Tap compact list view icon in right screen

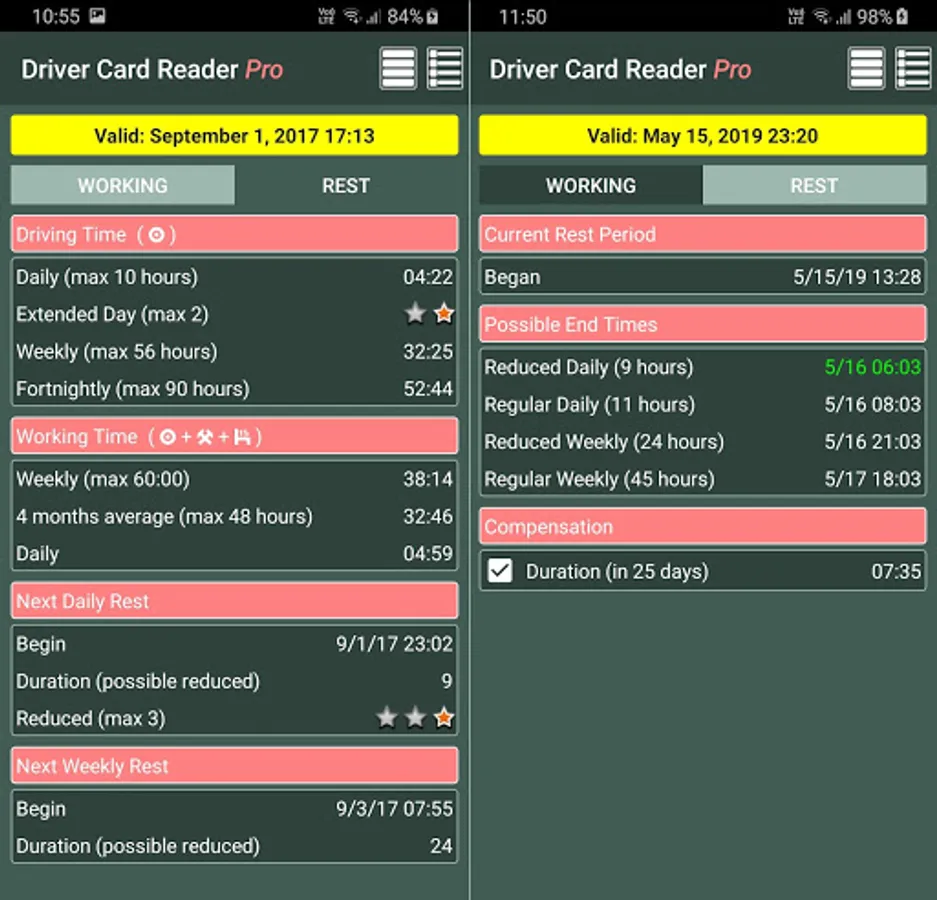point(866,69)
